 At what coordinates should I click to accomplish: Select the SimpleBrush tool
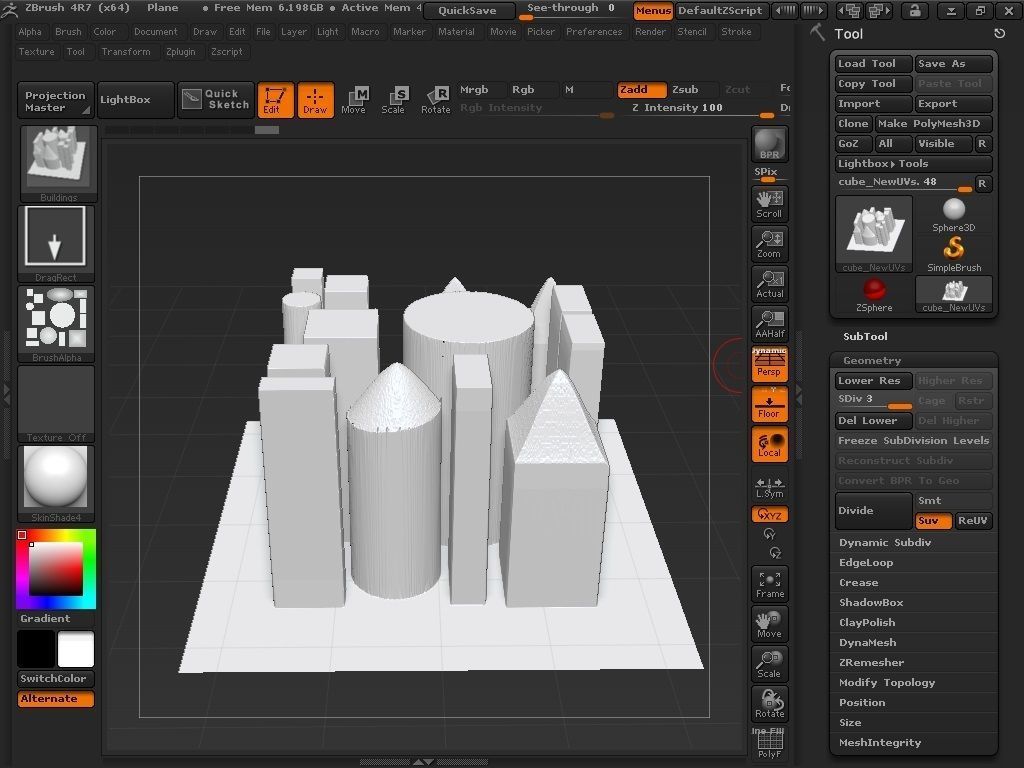tap(953, 255)
